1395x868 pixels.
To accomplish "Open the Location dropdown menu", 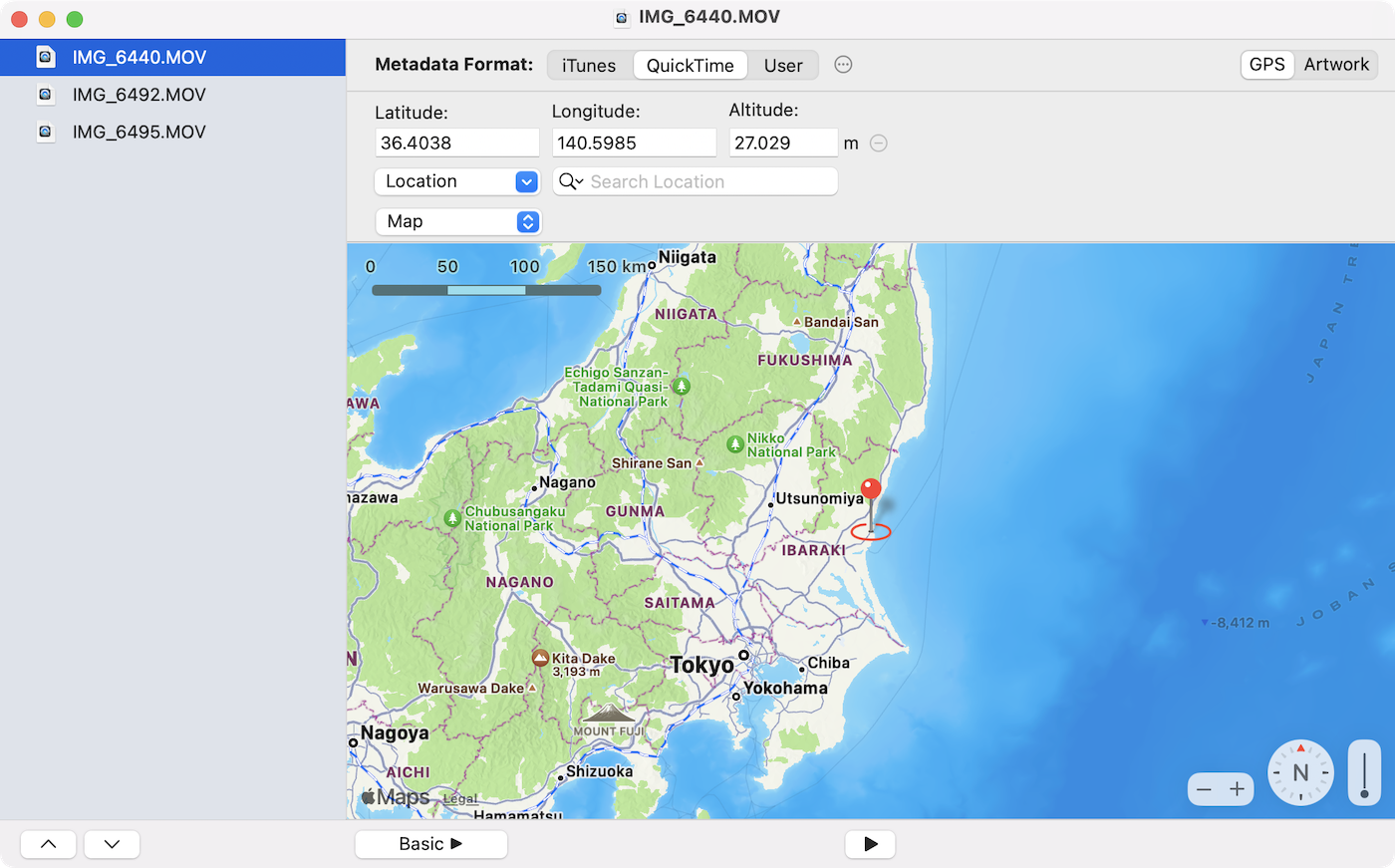I will point(457,181).
